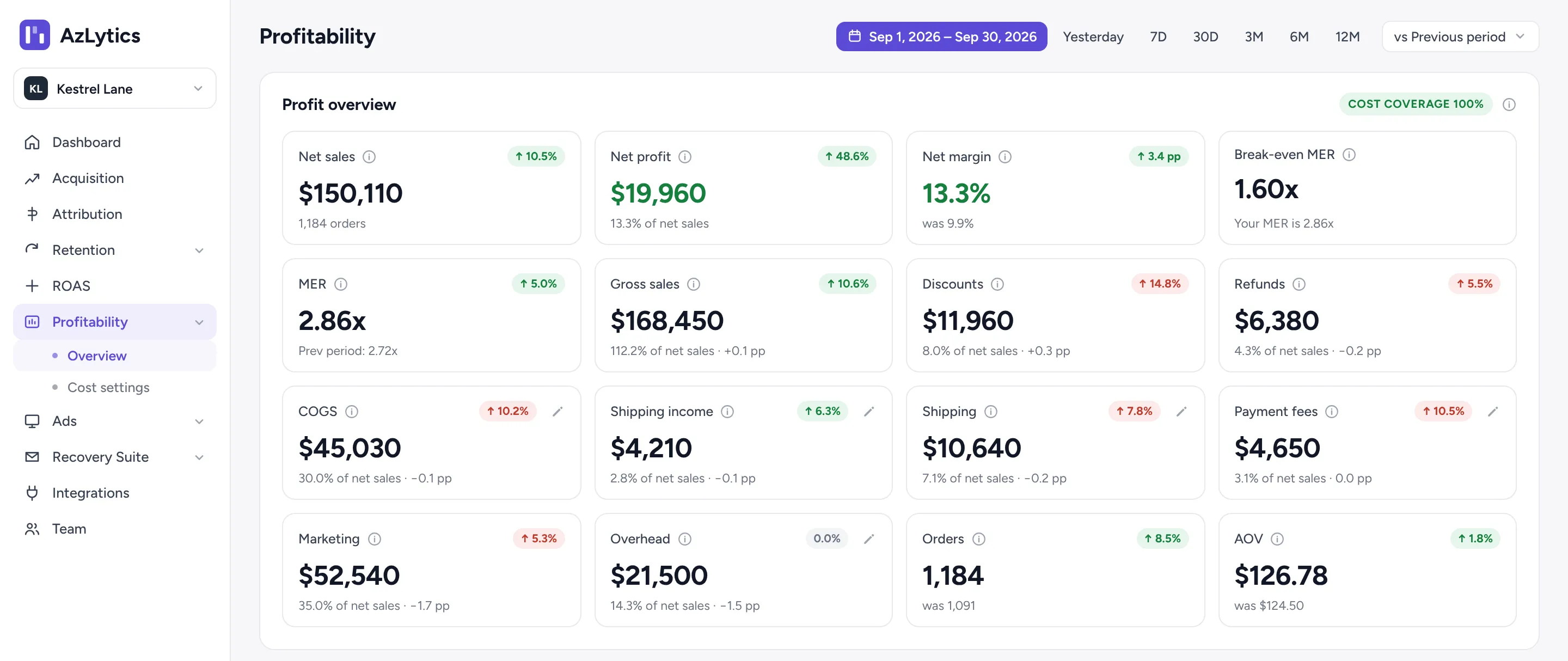1568x661 pixels.
Task: Open the Dashboard page
Action: pos(114,142)
